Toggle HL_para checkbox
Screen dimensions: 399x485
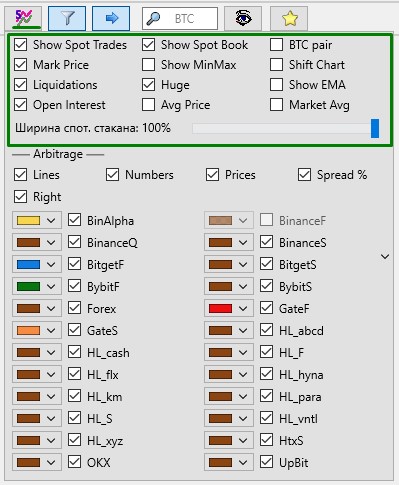point(266,396)
